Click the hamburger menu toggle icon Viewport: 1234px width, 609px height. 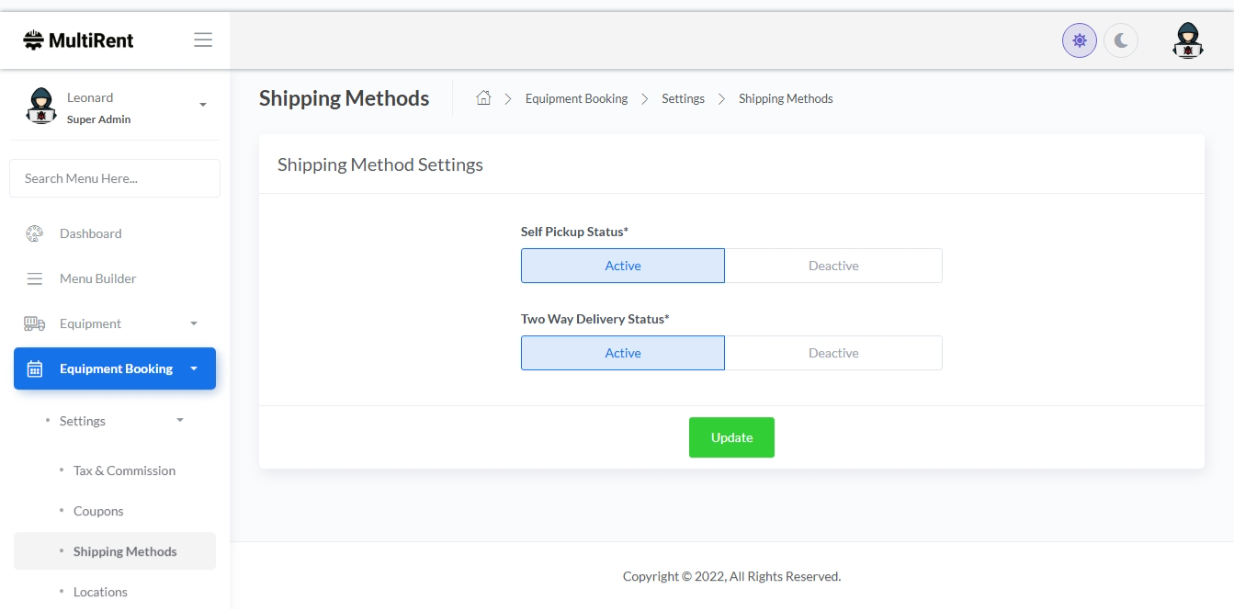[203, 40]
